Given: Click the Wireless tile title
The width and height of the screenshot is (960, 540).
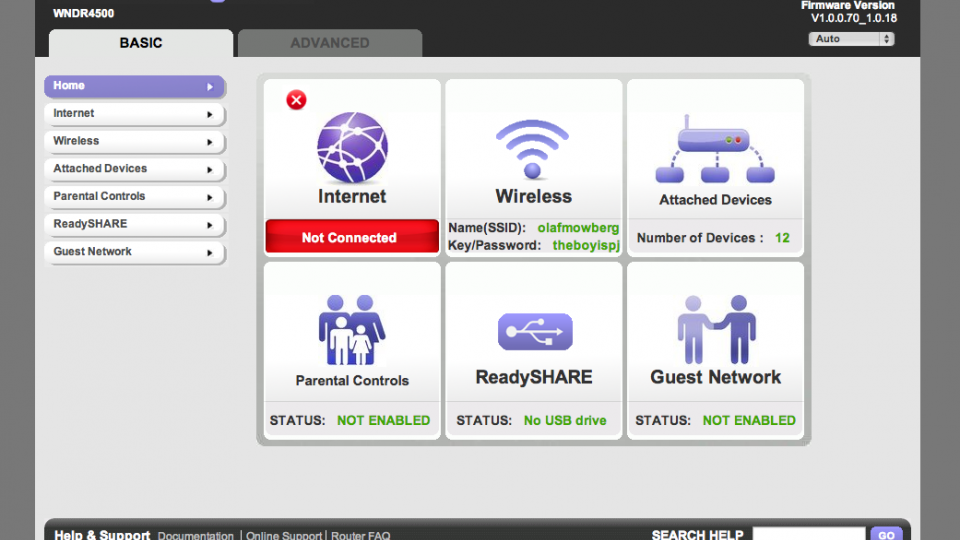Looking at the screenshot, I should pos(533,197).
